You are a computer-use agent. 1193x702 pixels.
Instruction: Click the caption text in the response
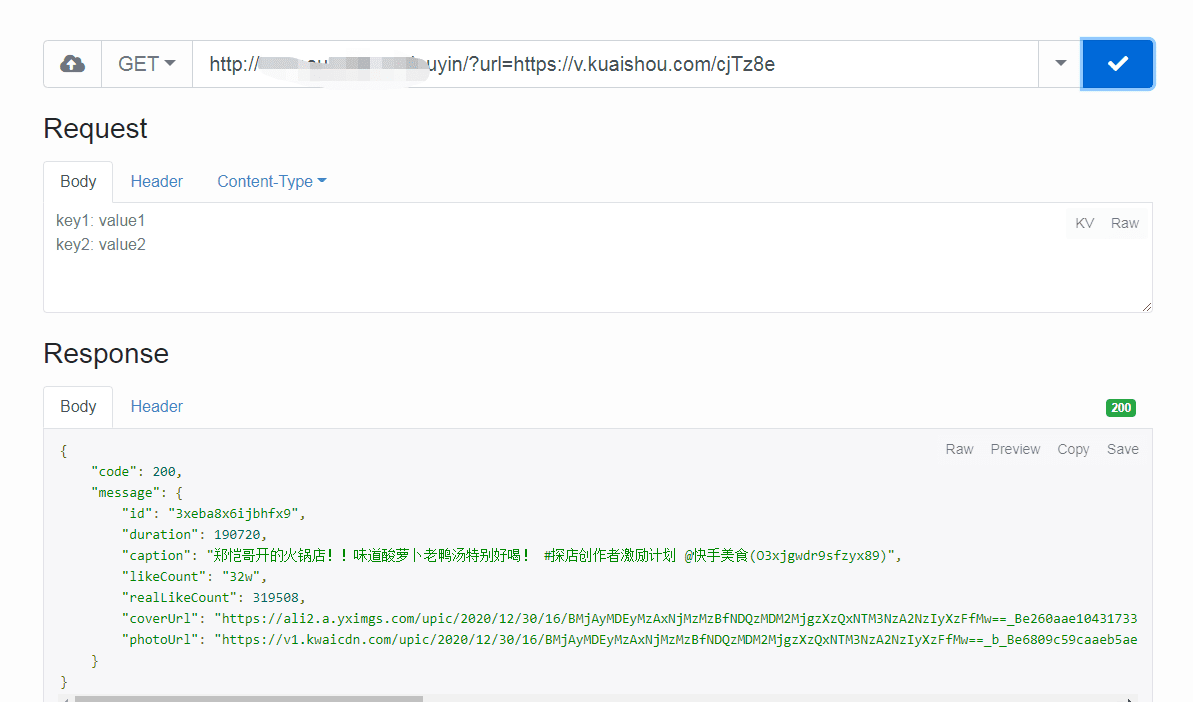click(549, 556)
